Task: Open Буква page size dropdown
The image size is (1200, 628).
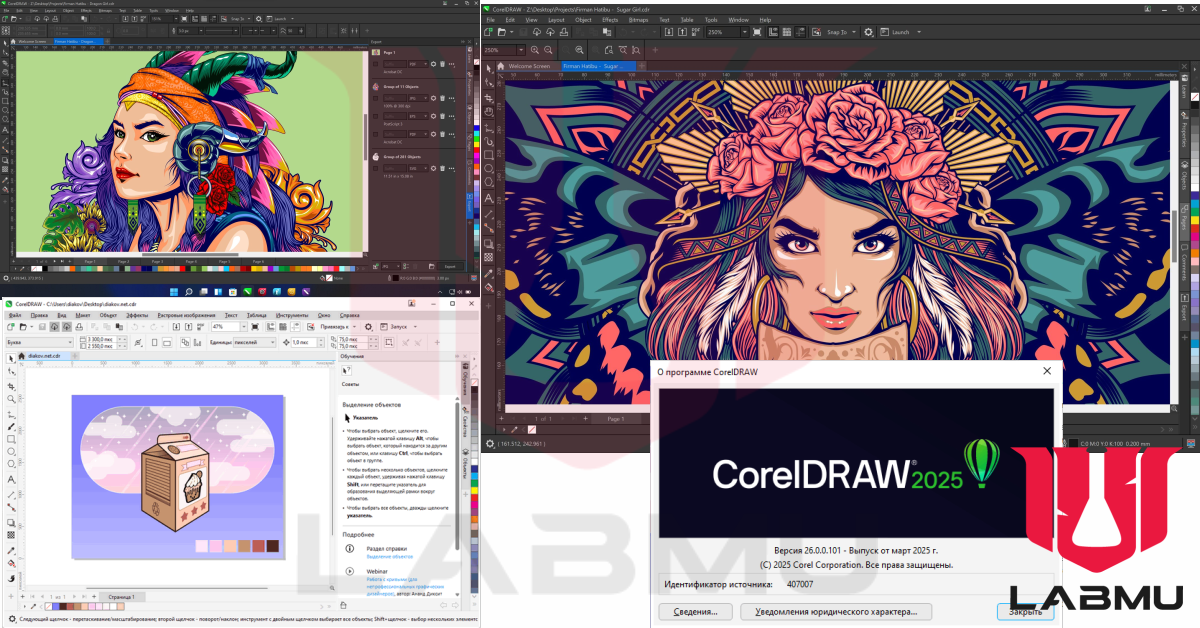Action: point(40,342)
